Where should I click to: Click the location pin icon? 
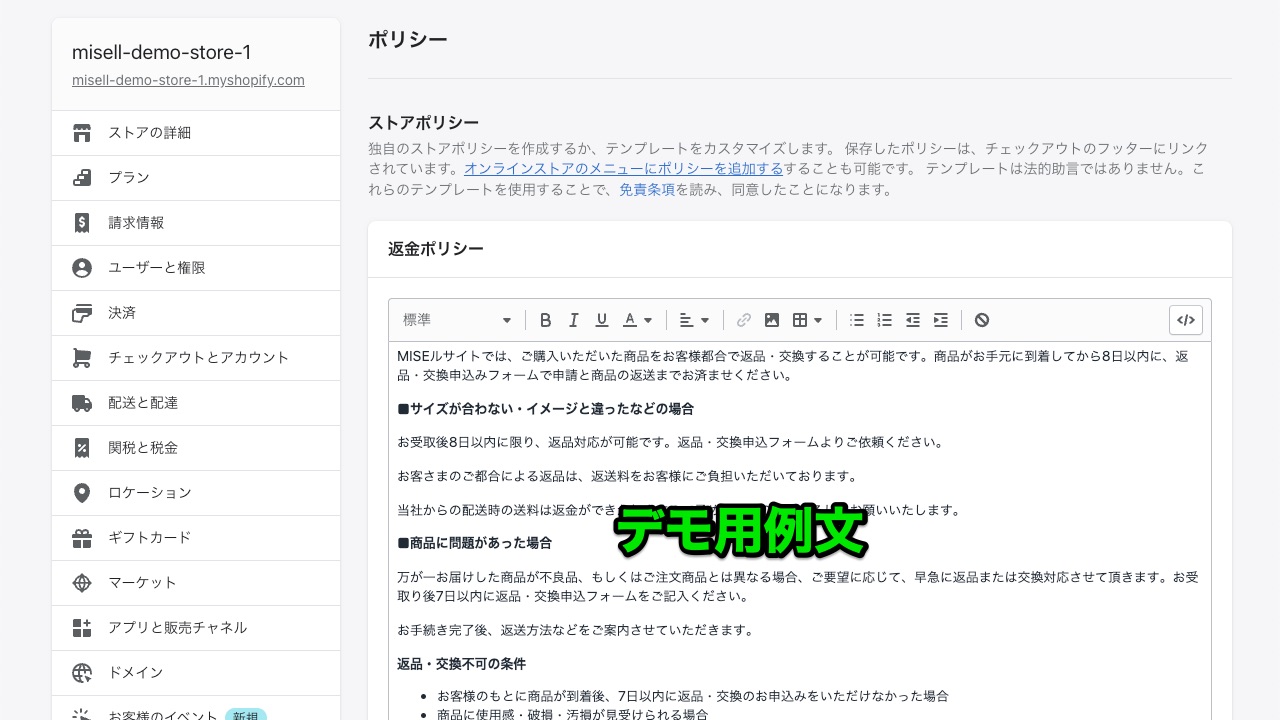82,493
